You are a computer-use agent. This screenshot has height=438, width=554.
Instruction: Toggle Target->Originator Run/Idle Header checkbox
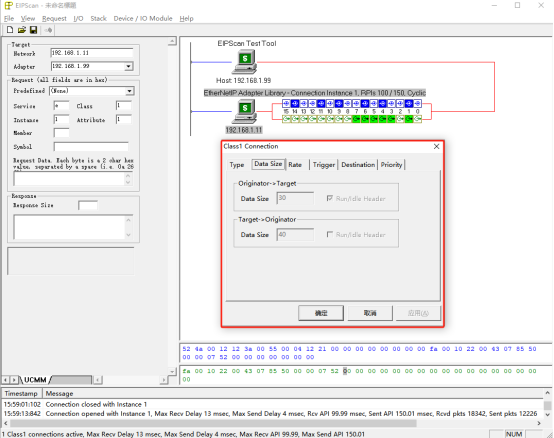[330, 234]
